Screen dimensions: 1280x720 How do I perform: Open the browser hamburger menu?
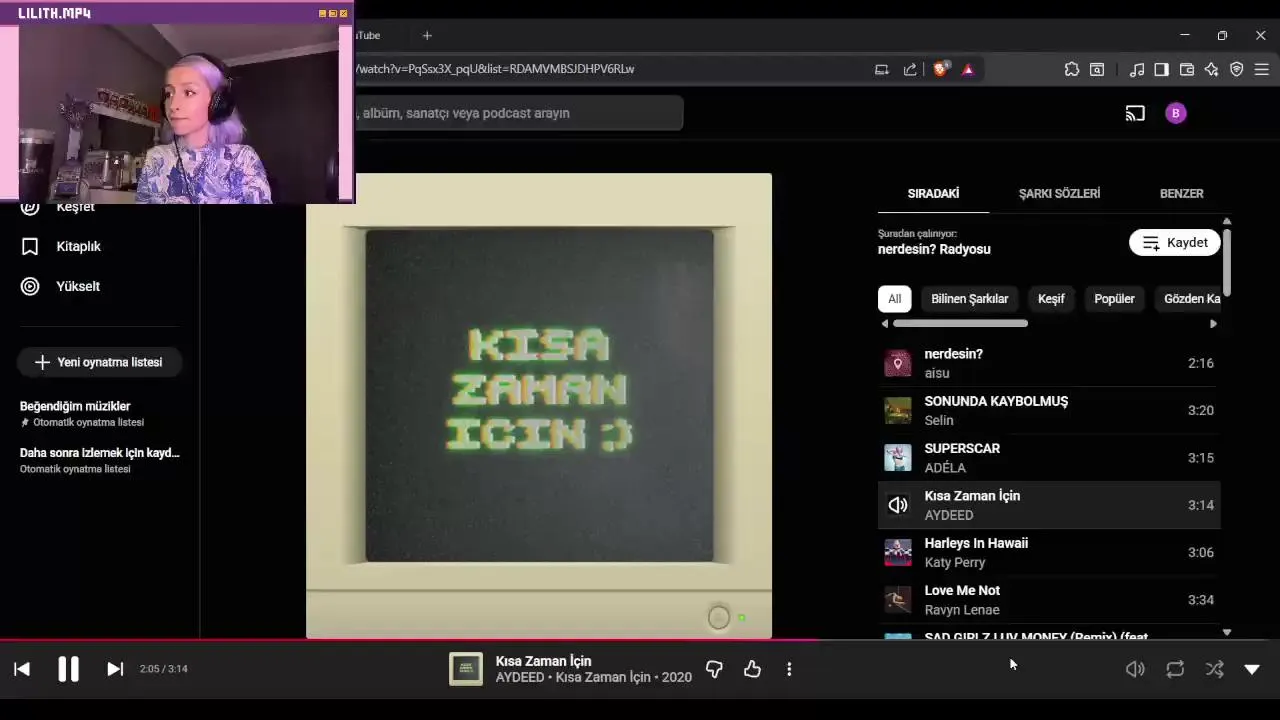click(1261, 69)
